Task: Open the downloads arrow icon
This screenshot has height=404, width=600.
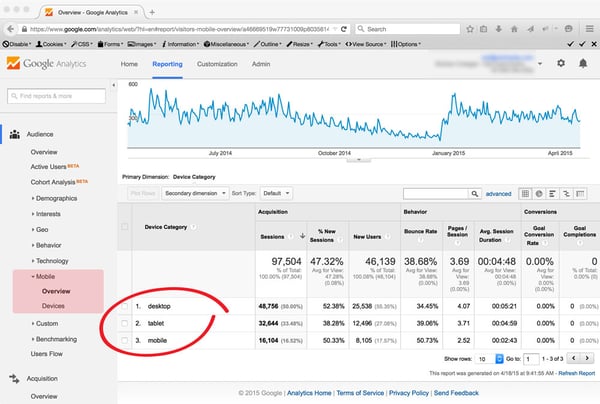Action: [x=499, y=29]
